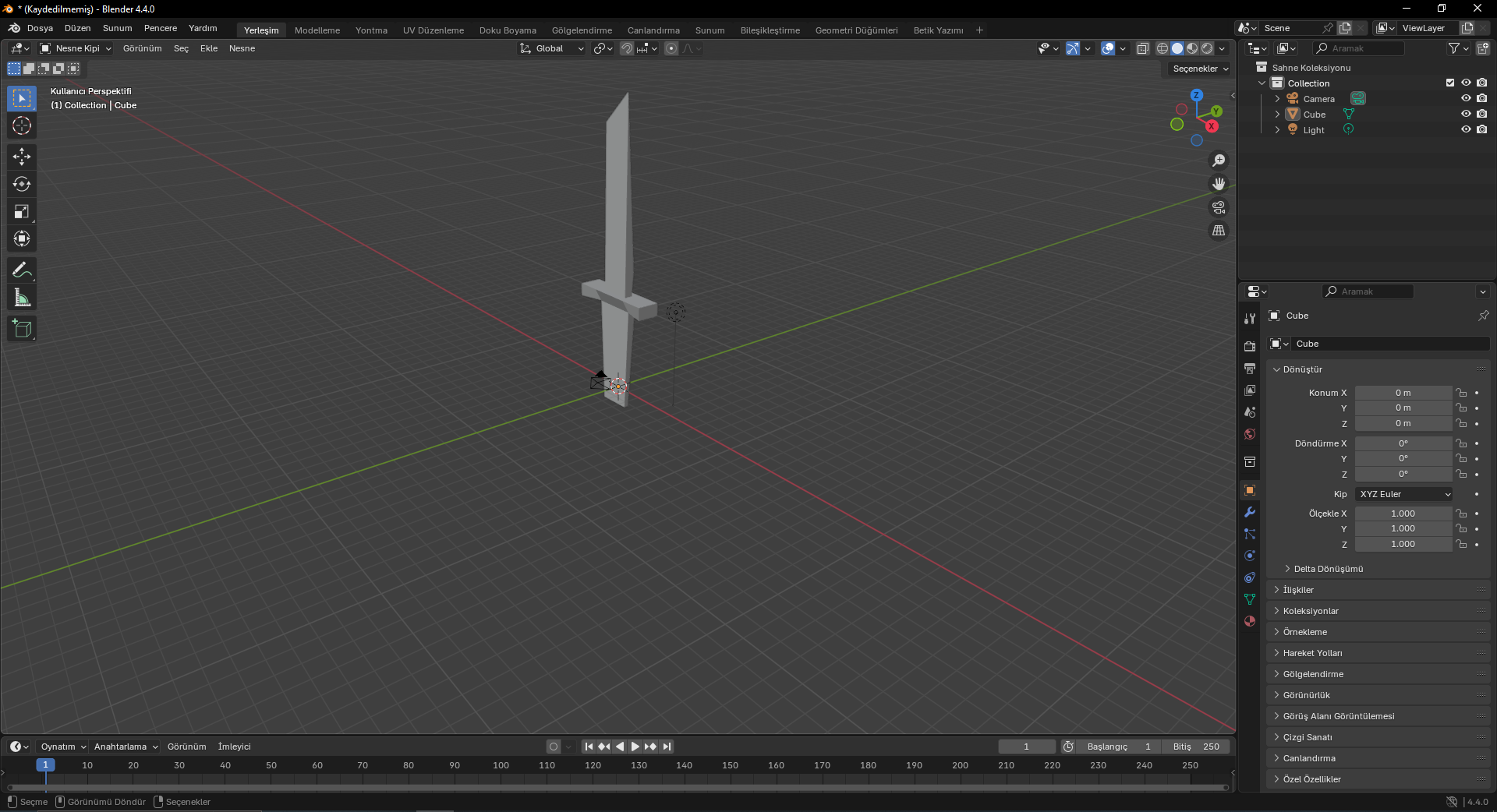
Task: Open the Dosya menu
Action: tap(40, 28)
